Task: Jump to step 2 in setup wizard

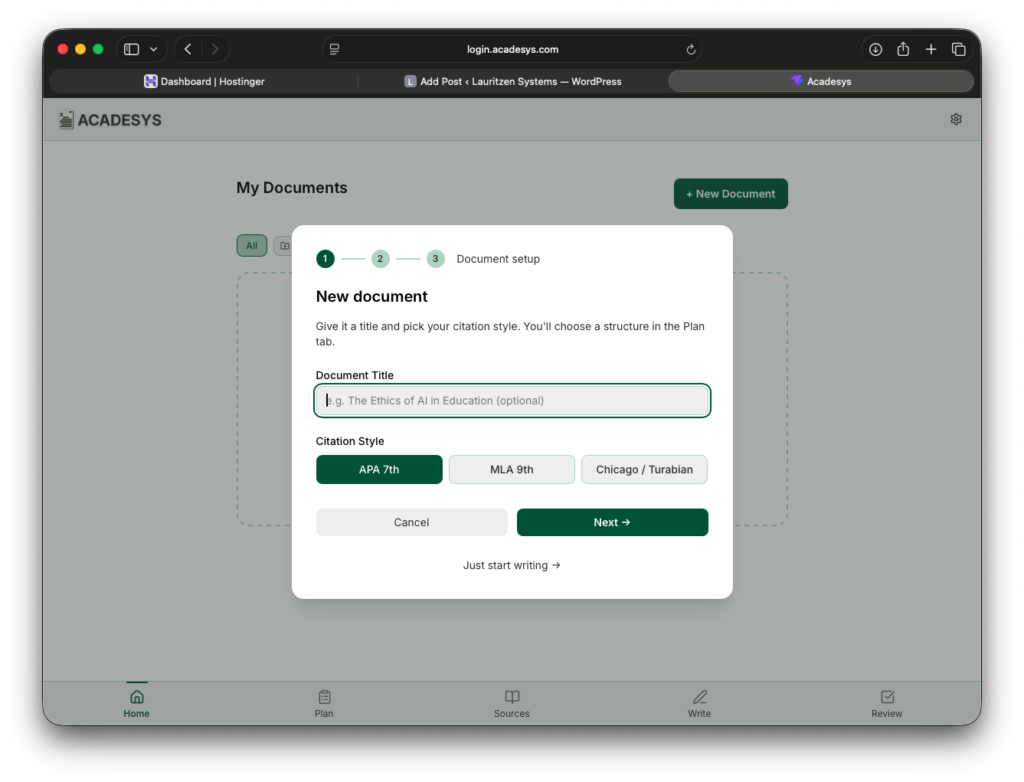Action: [x=380, y=259]
